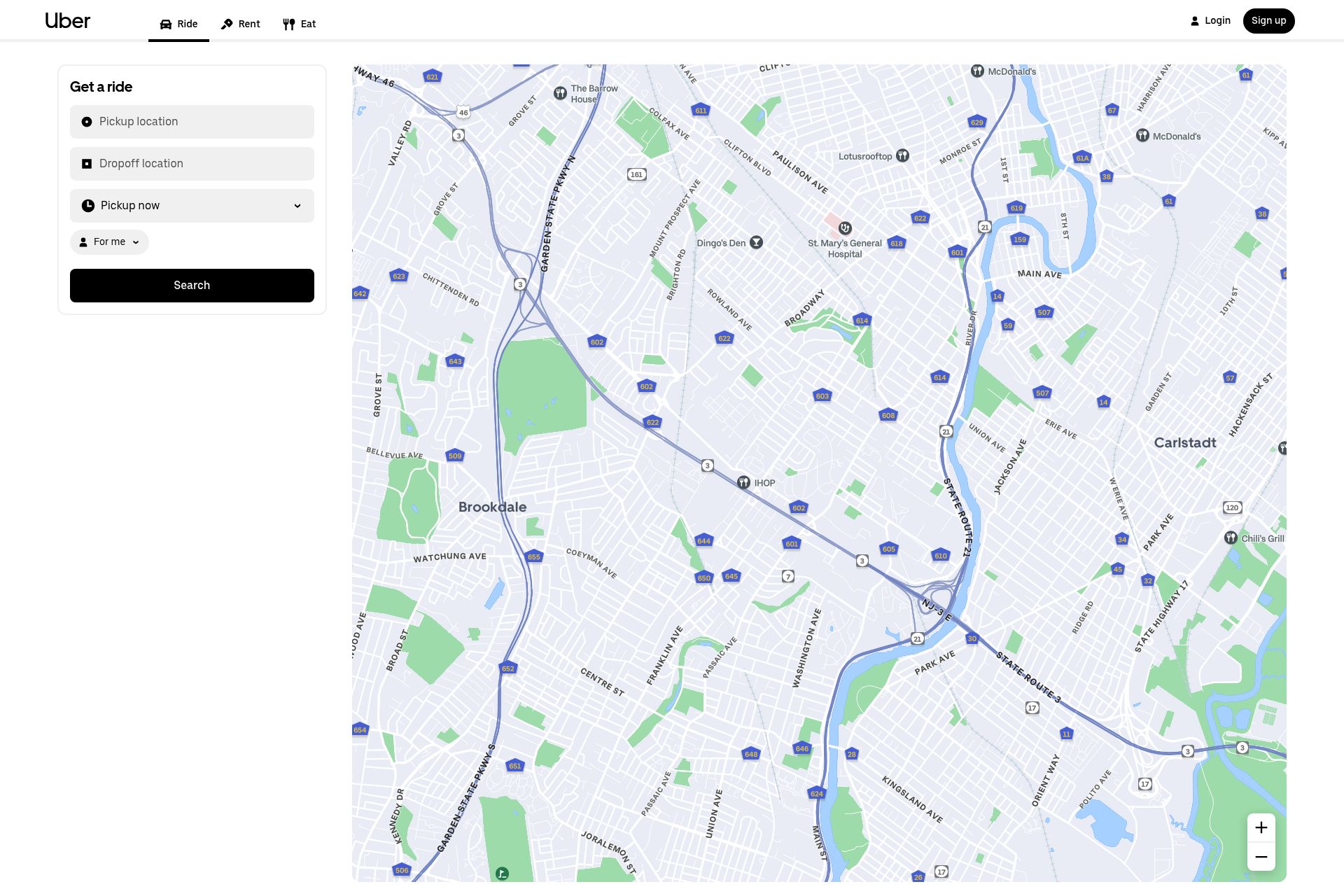The width and height of the screenshot is (1344, 896).
Task: Click the Dingo's Den bar marker
Action: coord(756,242)
